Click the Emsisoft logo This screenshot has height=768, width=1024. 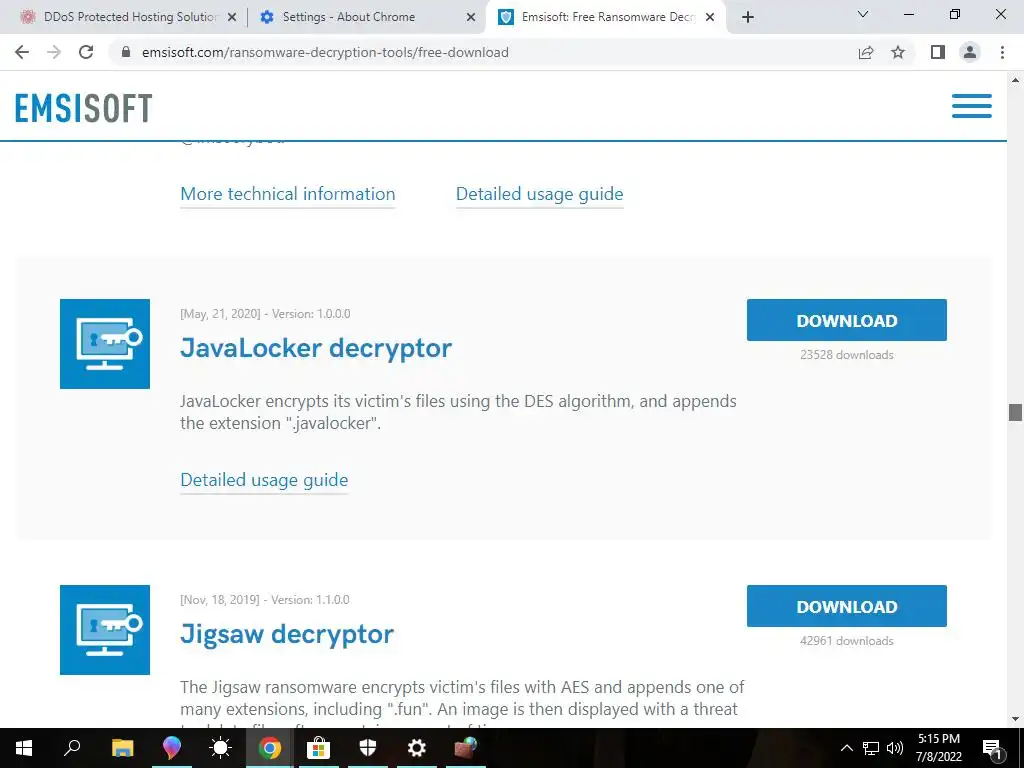click(x=84, y=108)
